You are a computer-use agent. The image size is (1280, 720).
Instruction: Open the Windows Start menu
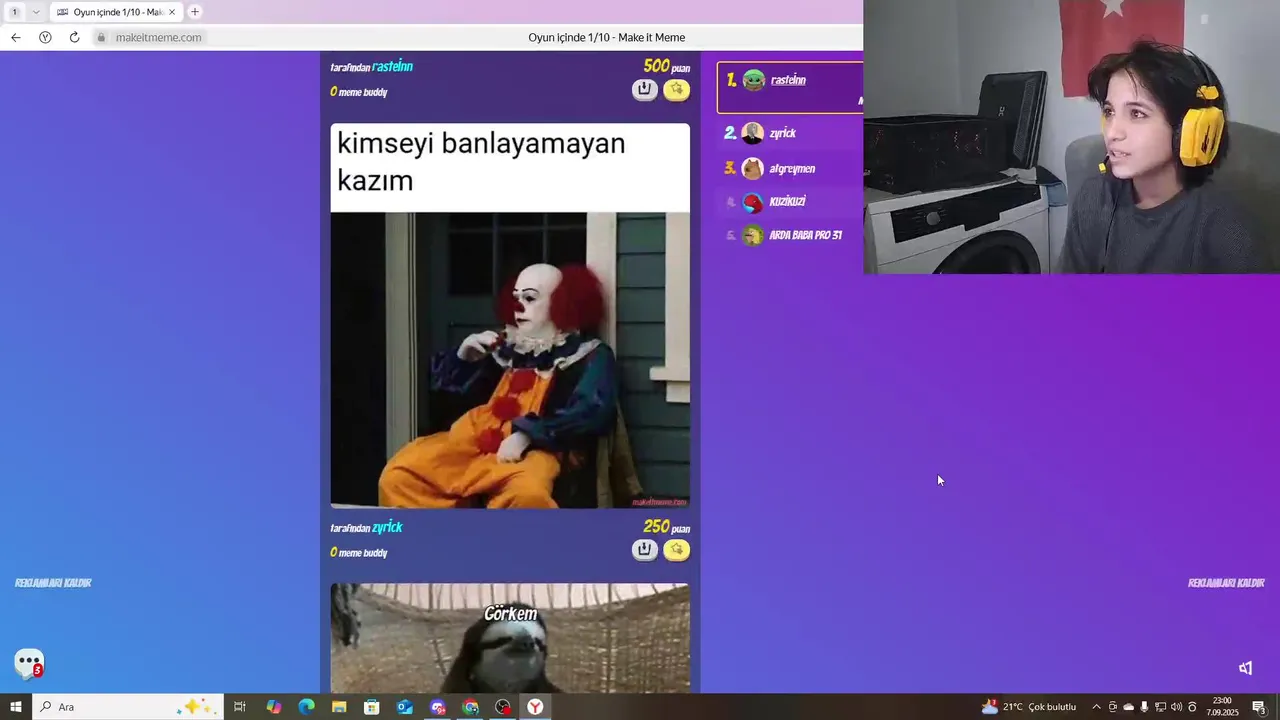coord(16,707)
